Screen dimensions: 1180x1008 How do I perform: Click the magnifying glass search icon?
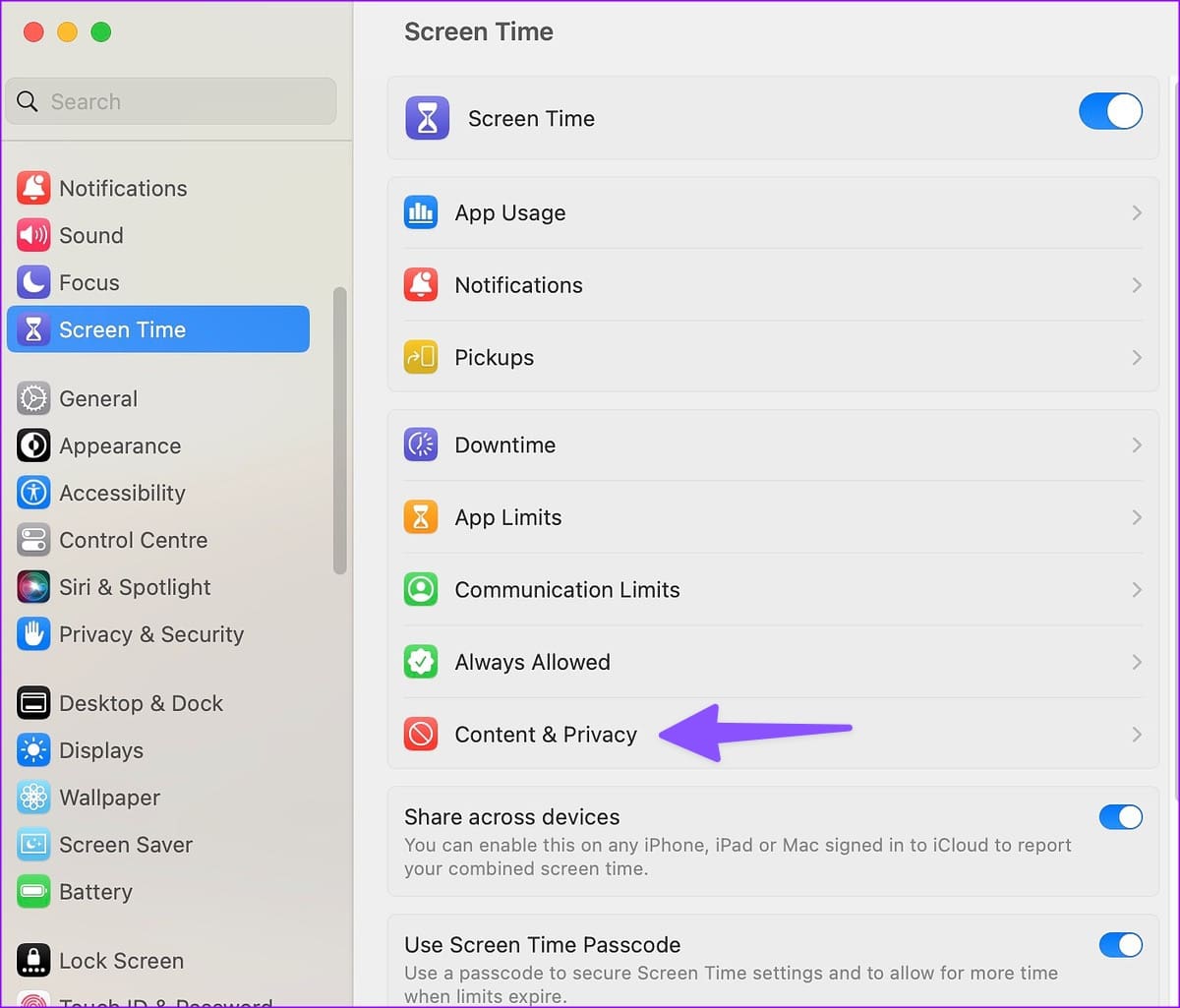pos(28,101)
